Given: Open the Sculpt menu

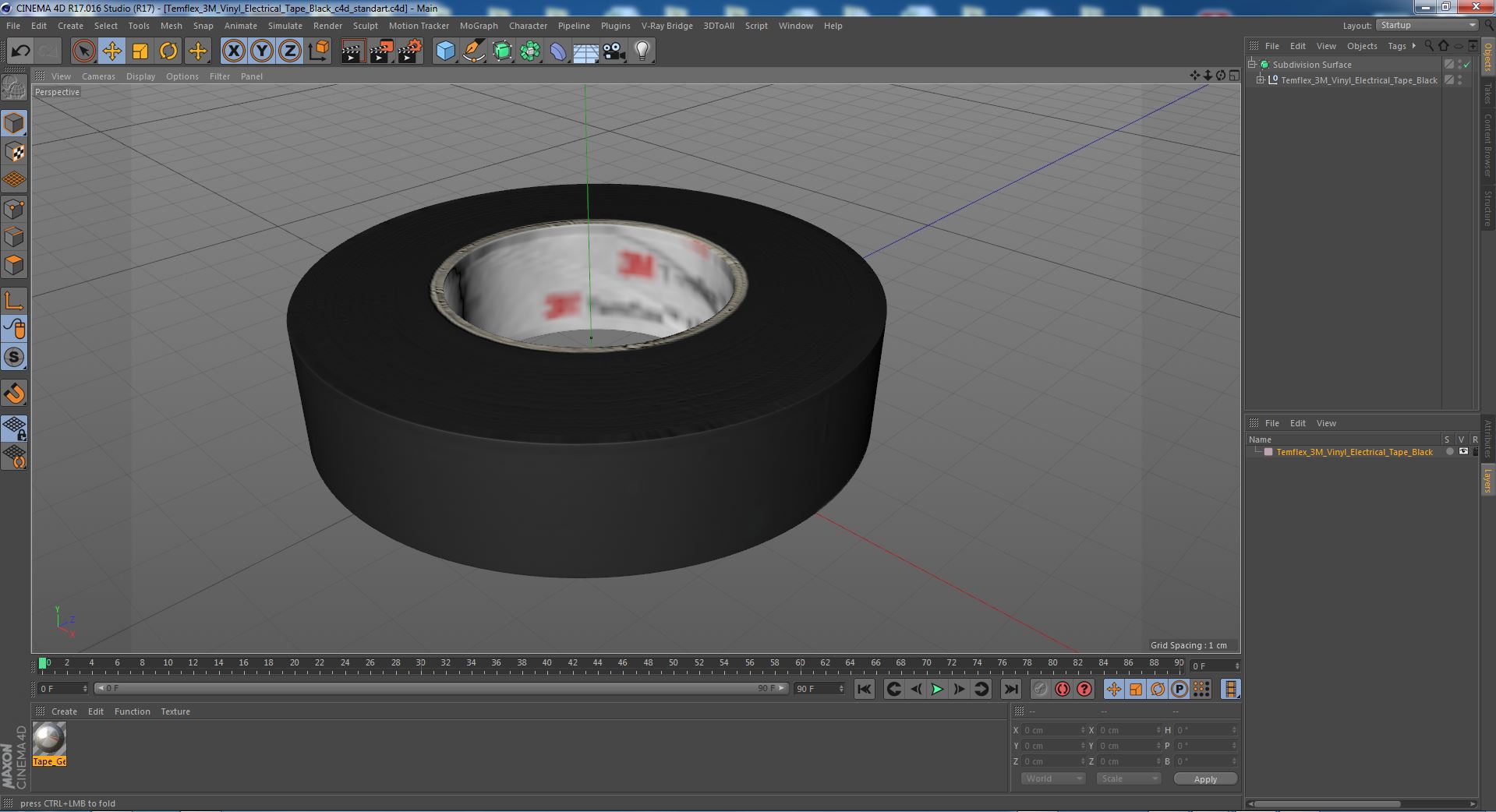Looking at the screenshot, I should (365, 26).
